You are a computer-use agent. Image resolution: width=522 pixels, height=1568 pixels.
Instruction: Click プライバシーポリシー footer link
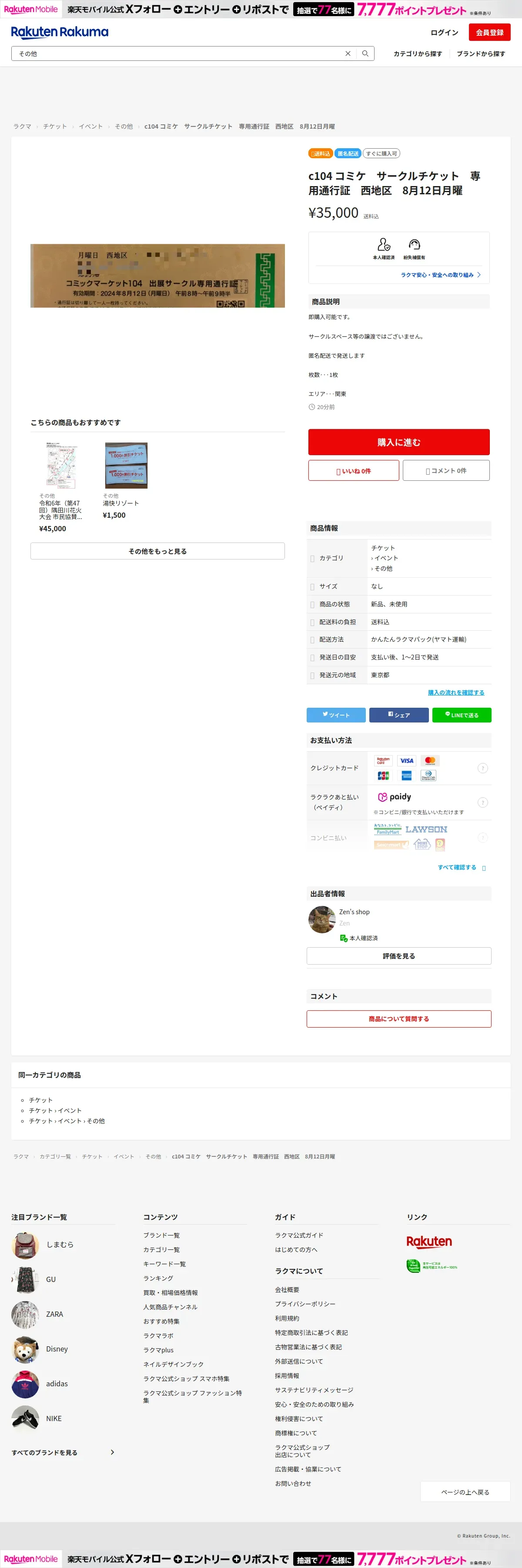coord(305,1304)
